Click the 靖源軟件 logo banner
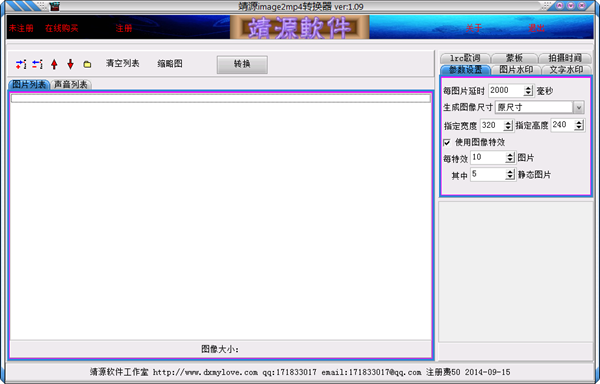This screenshot has width=600, height=384. (x=300, y=27)
